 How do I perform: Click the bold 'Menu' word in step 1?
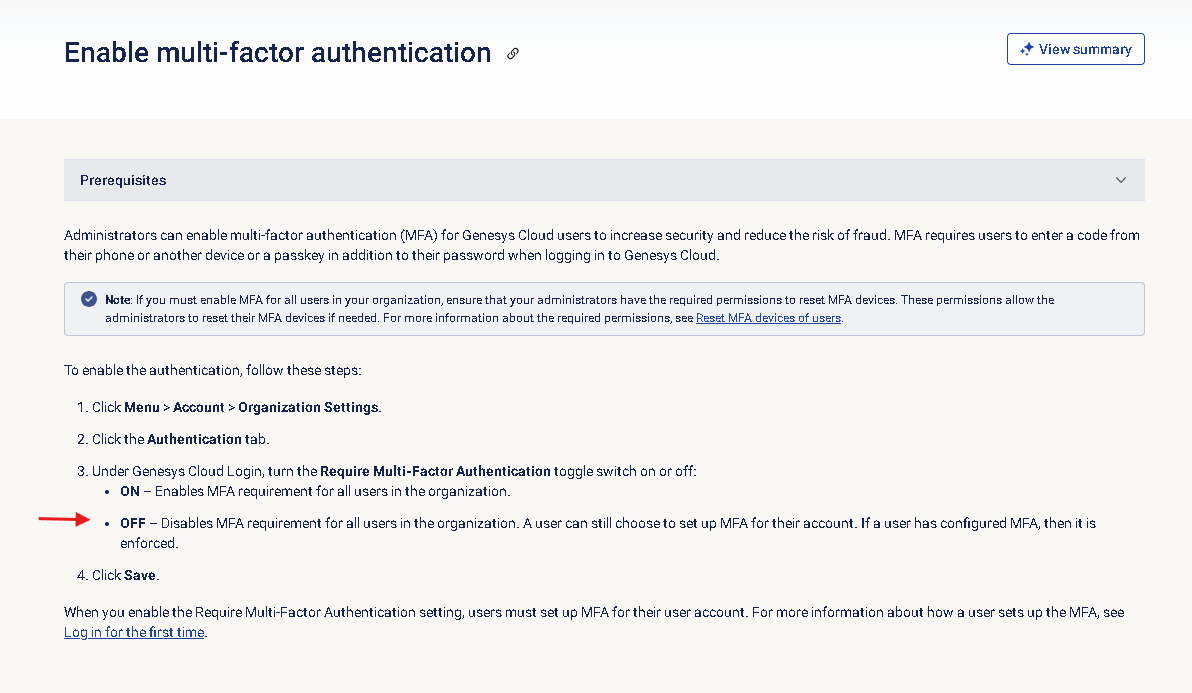pyautogui.click(x=142, y=407)
